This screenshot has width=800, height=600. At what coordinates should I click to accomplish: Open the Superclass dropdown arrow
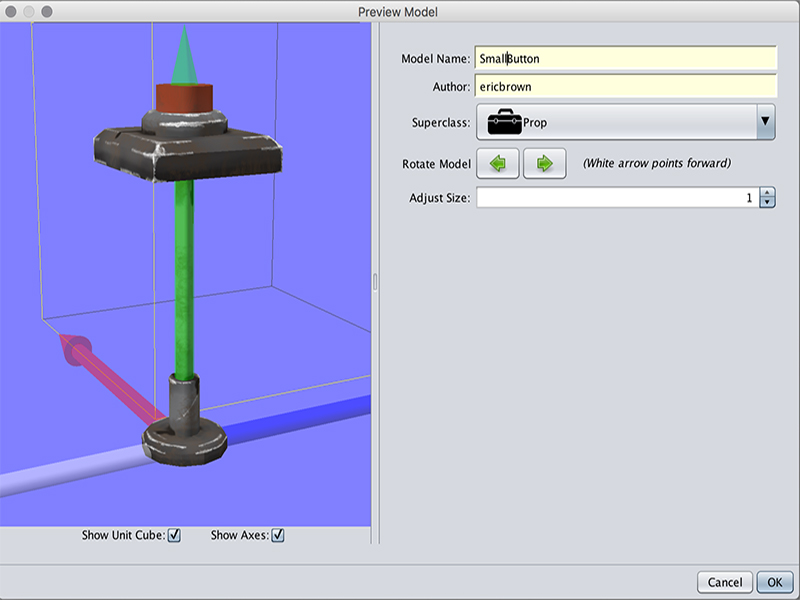tap(765, 121)
